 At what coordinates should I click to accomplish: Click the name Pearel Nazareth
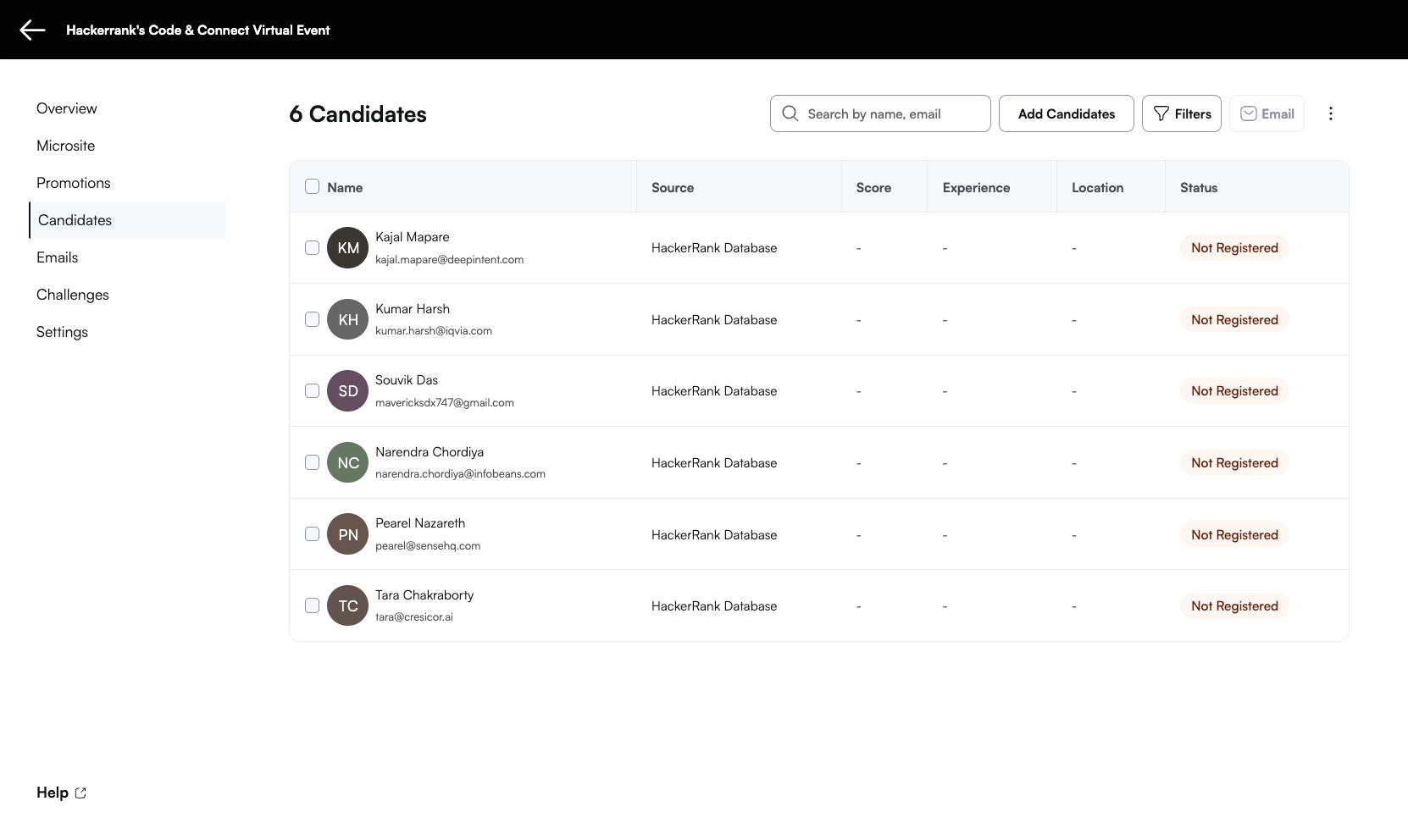click(420, 522)
